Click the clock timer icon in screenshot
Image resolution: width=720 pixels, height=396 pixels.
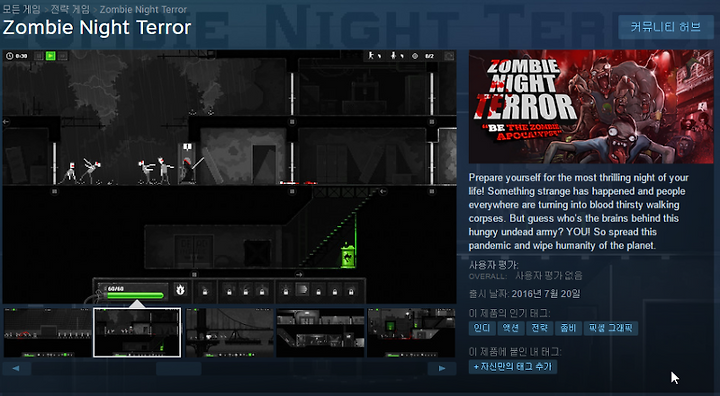pos(10,56)
